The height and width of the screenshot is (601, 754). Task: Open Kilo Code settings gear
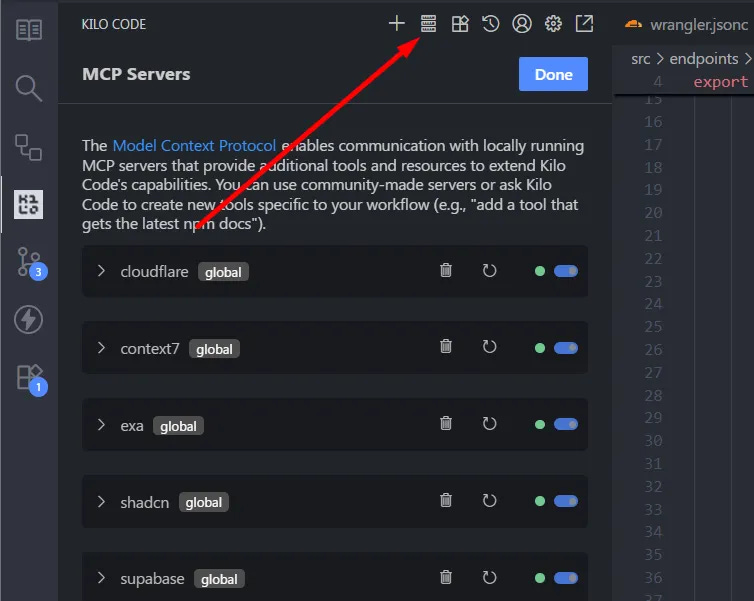[553, 23]
